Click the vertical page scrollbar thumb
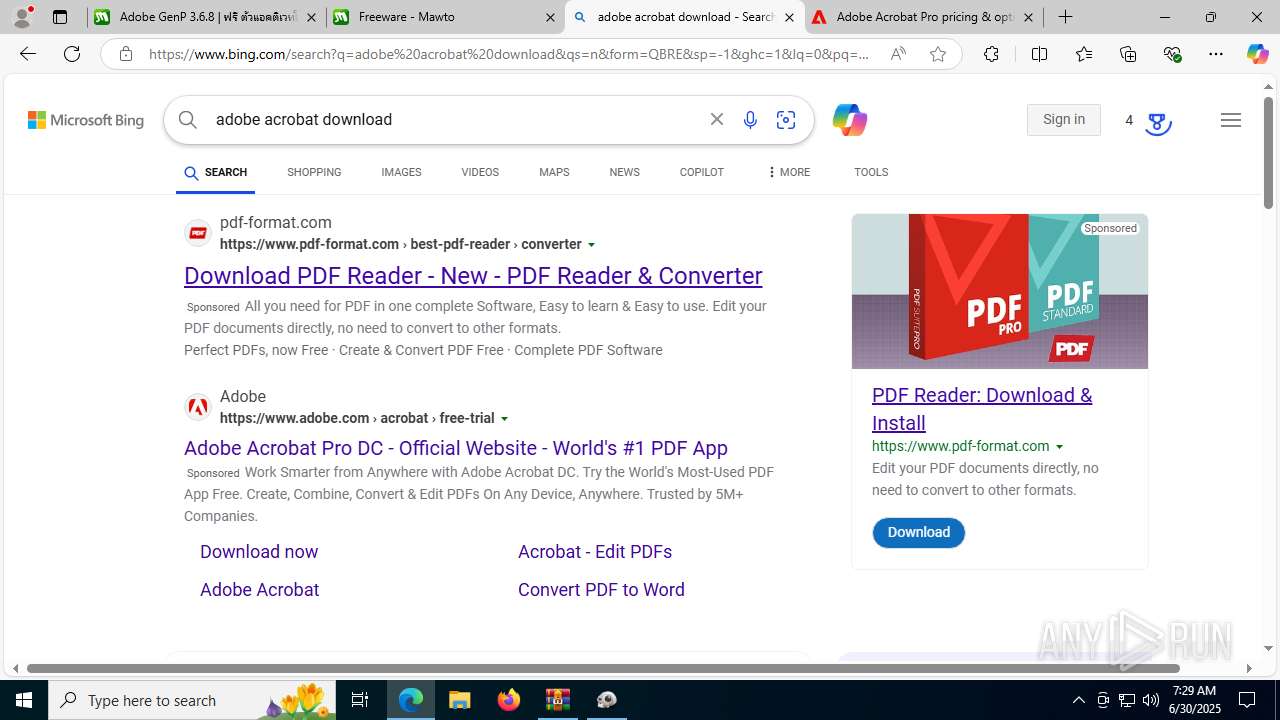The height and width of the screenshot is (720, 1280). pyautogui.click(x=1268, y=155)
